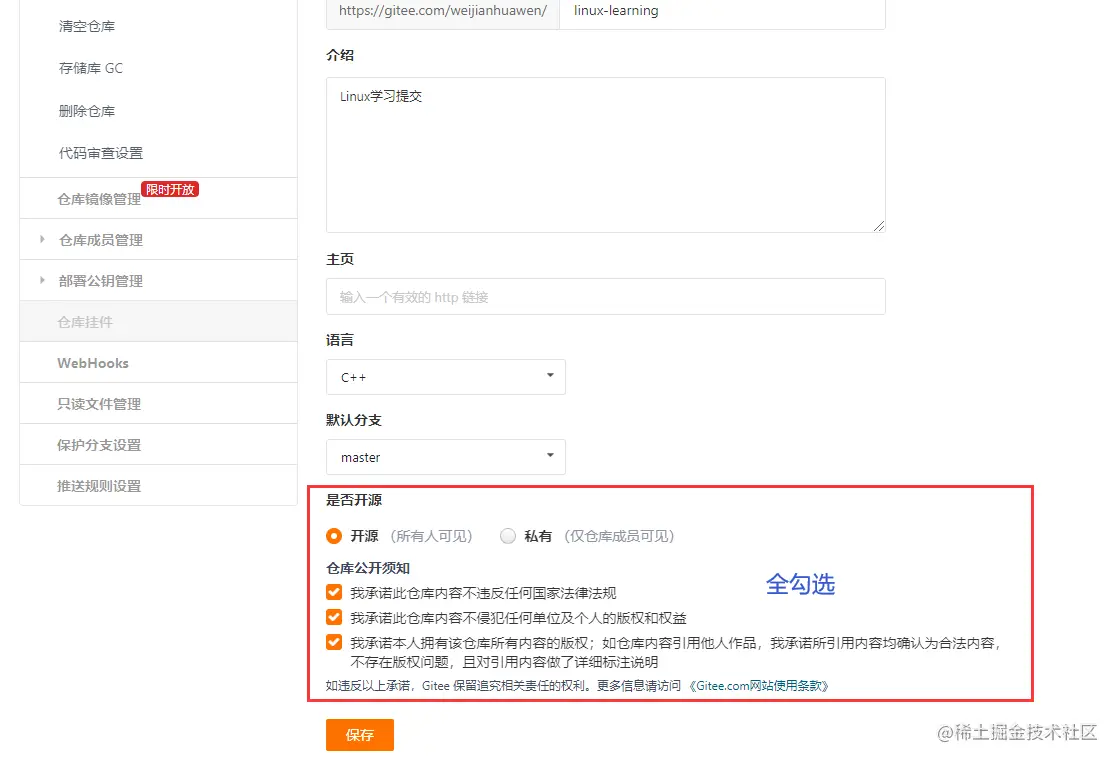This screenshot has width=1119, height=764.
Task: Open 保护分支设置 in the sidebar
Action: (99, 445)
